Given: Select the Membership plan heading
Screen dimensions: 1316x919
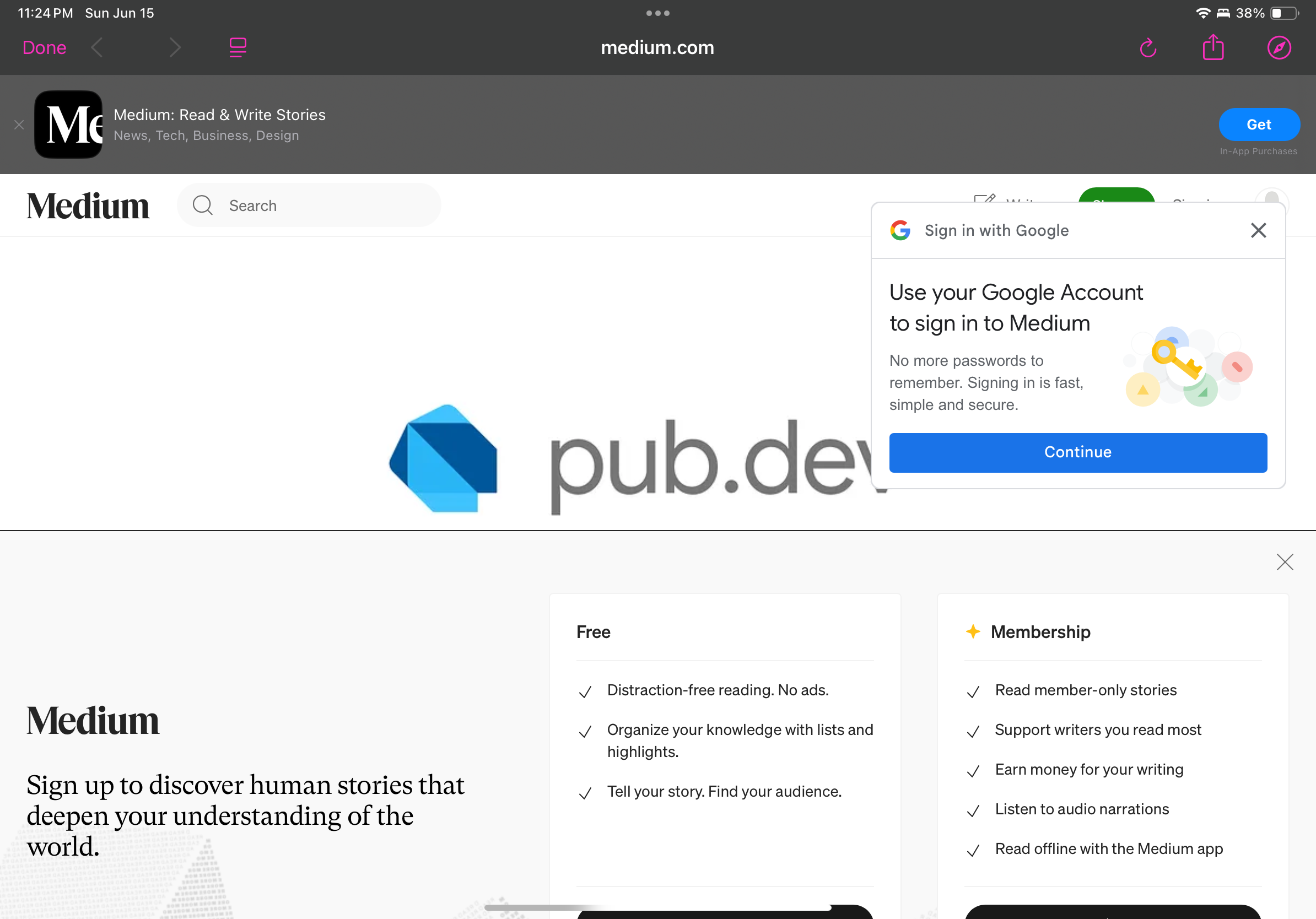Looking at the screenshot, I should pyautogui.click(x=1040, y=632).
